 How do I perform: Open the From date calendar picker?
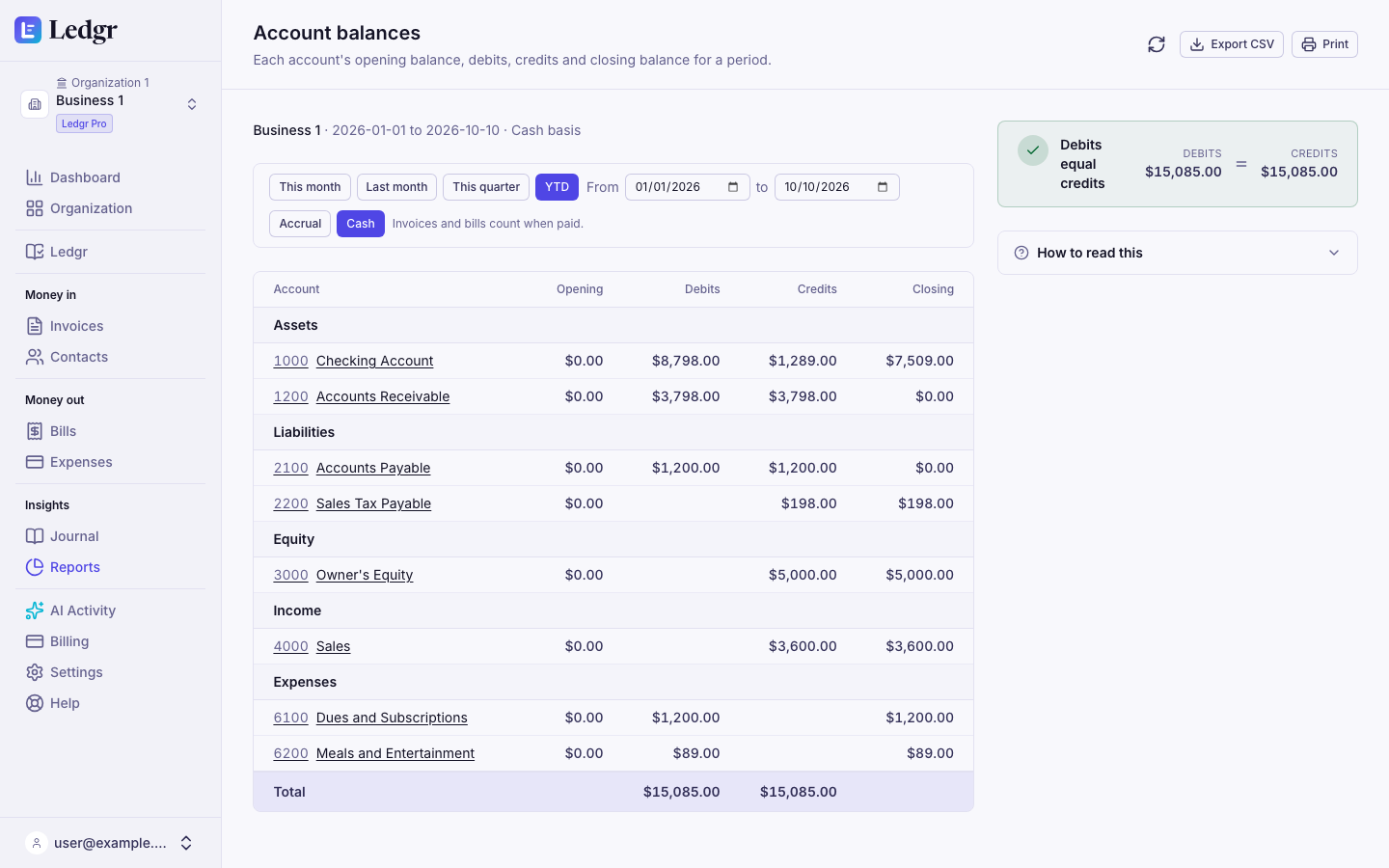pos(733,187)
